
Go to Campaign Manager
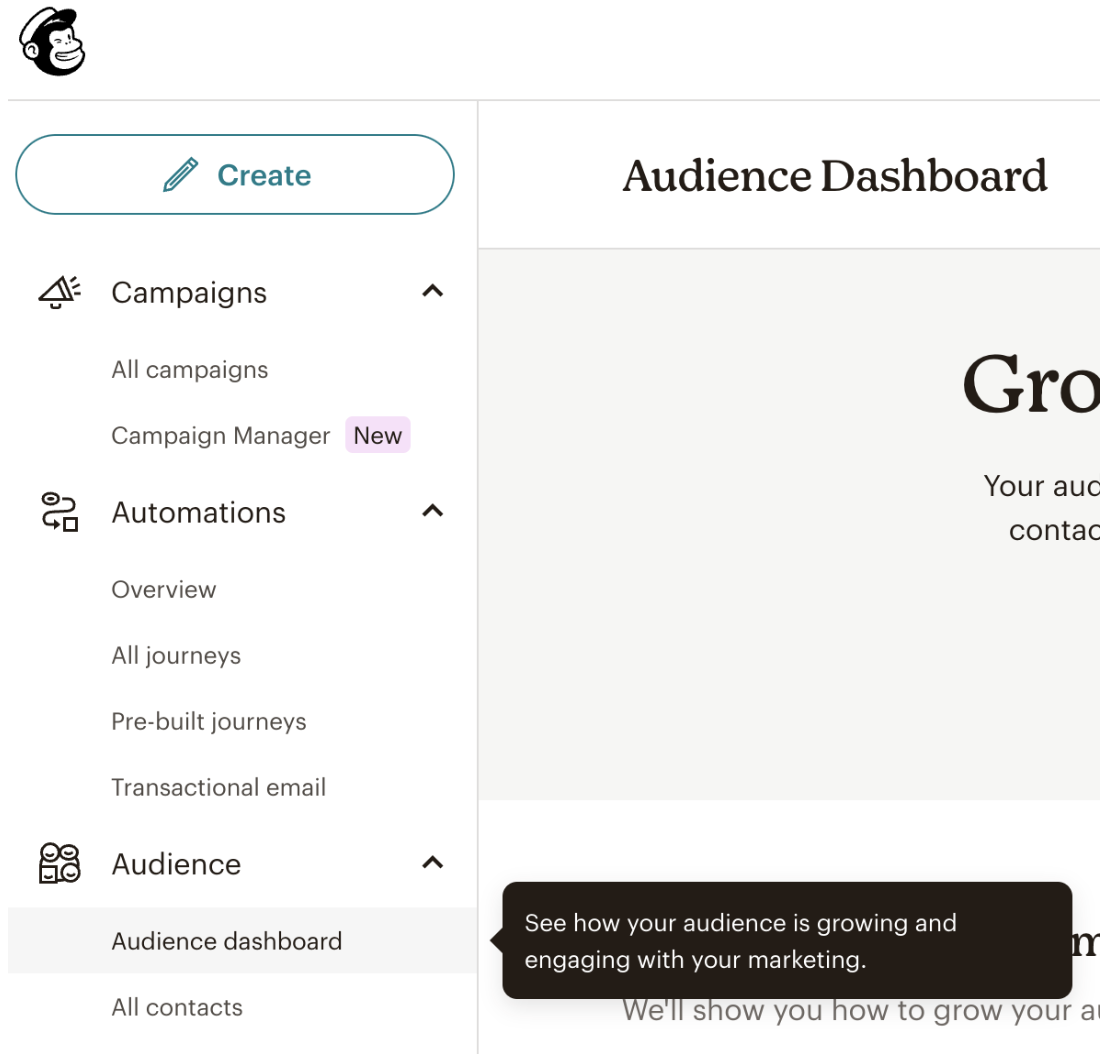click(220, 435)
